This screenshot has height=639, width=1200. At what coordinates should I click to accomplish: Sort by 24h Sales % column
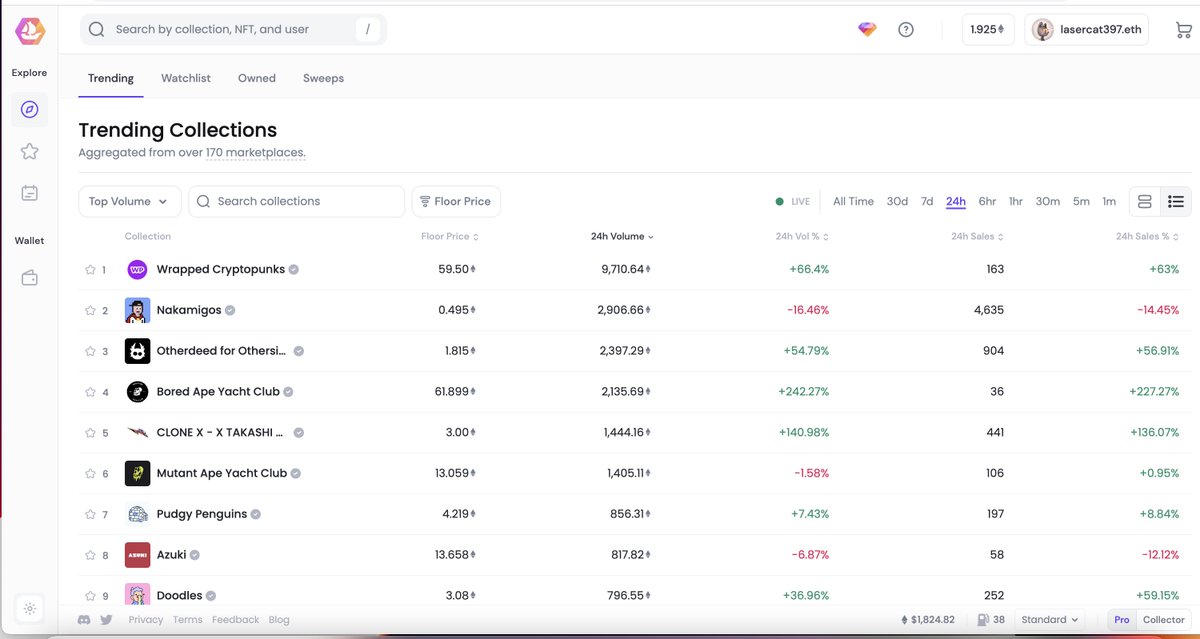click(x=1148, y=237)
